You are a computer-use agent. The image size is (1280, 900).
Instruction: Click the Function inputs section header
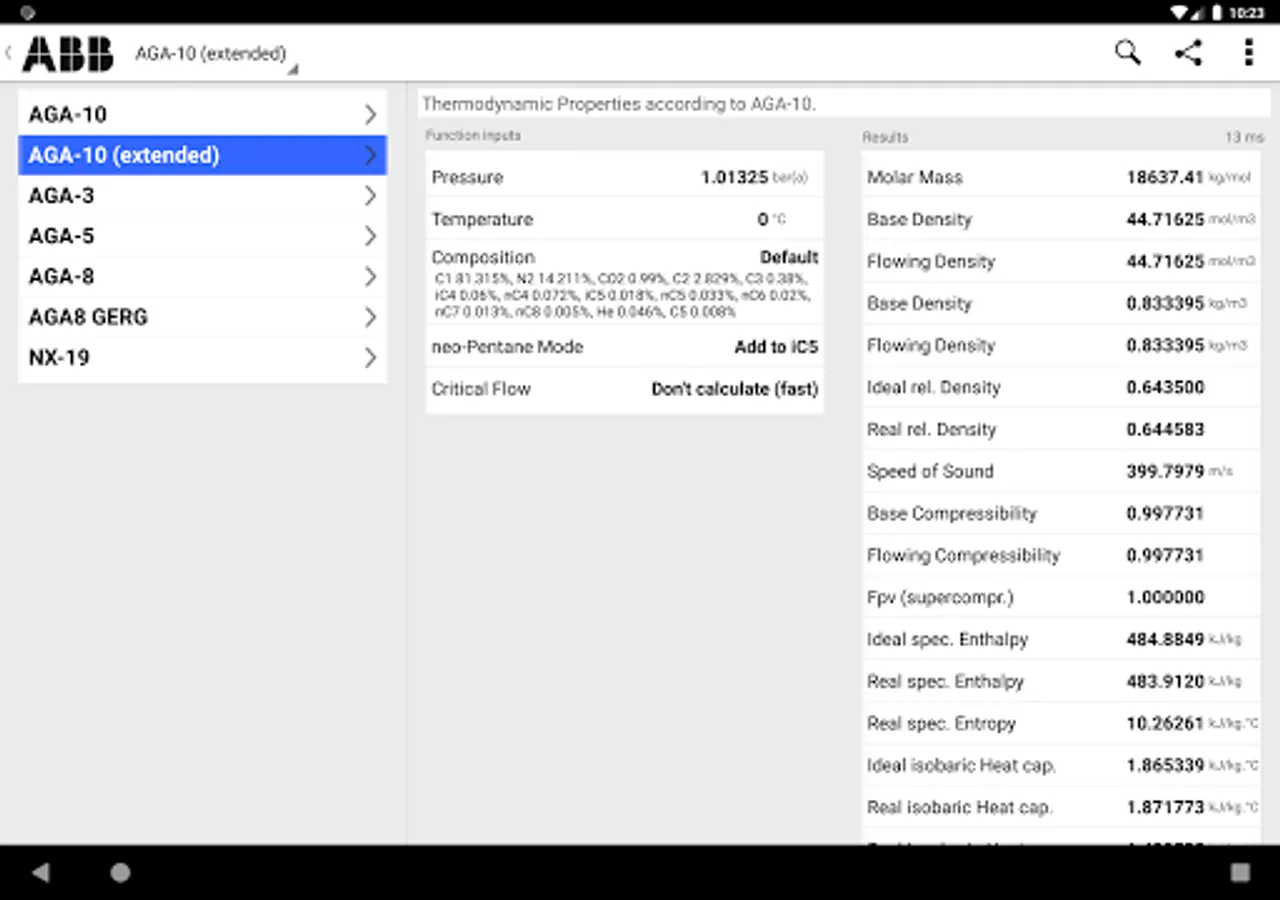(473, 135)
